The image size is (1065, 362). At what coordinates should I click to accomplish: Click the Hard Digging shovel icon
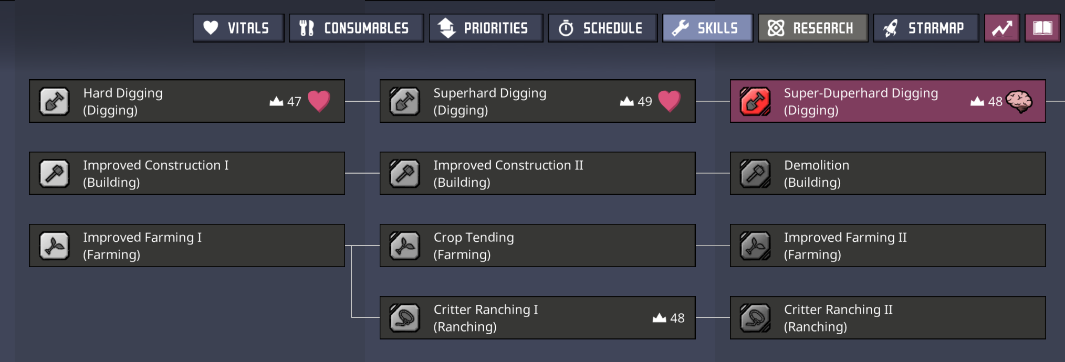point(54,101)
